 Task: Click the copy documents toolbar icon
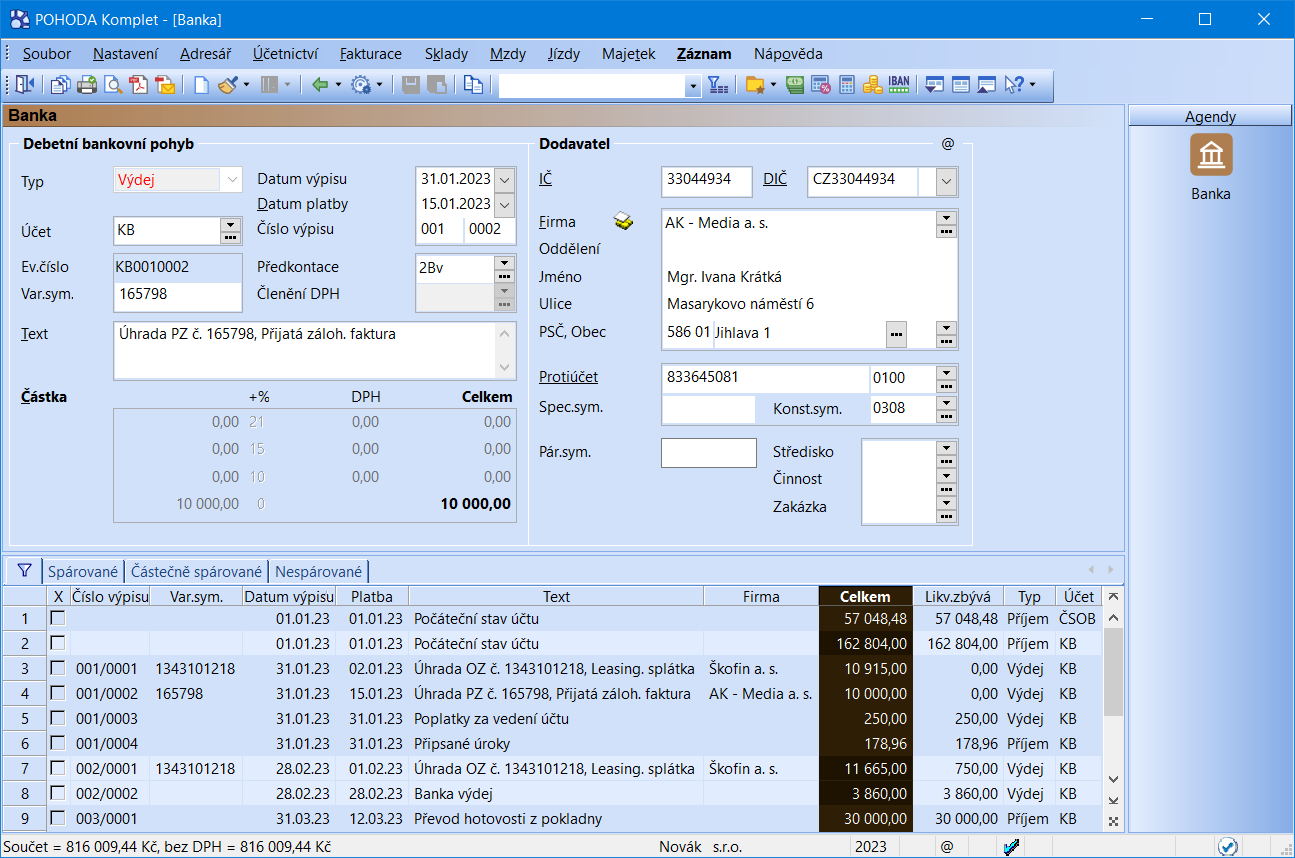coord(61,85)
